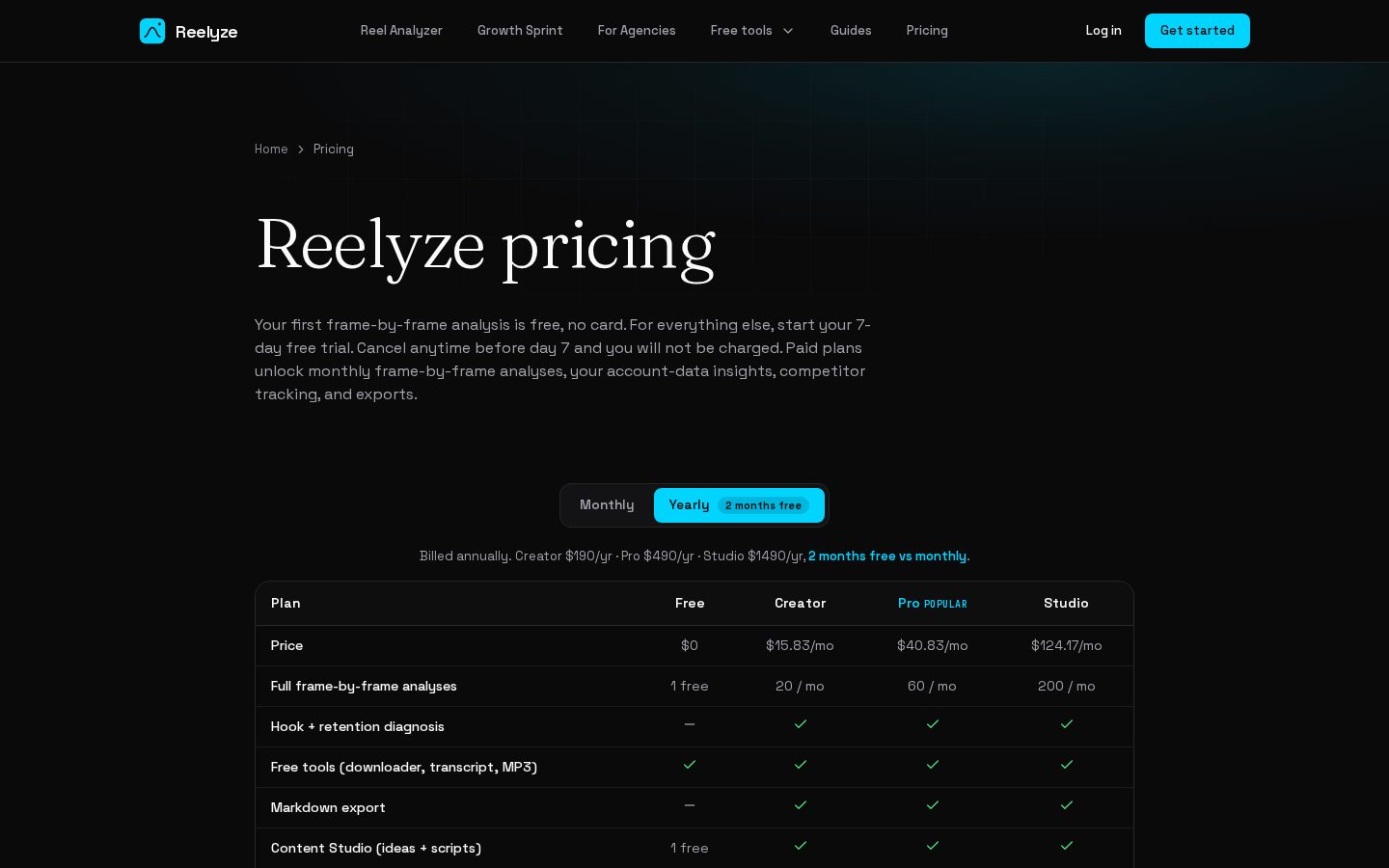Go to Growth Sprint

pos(520,31)
